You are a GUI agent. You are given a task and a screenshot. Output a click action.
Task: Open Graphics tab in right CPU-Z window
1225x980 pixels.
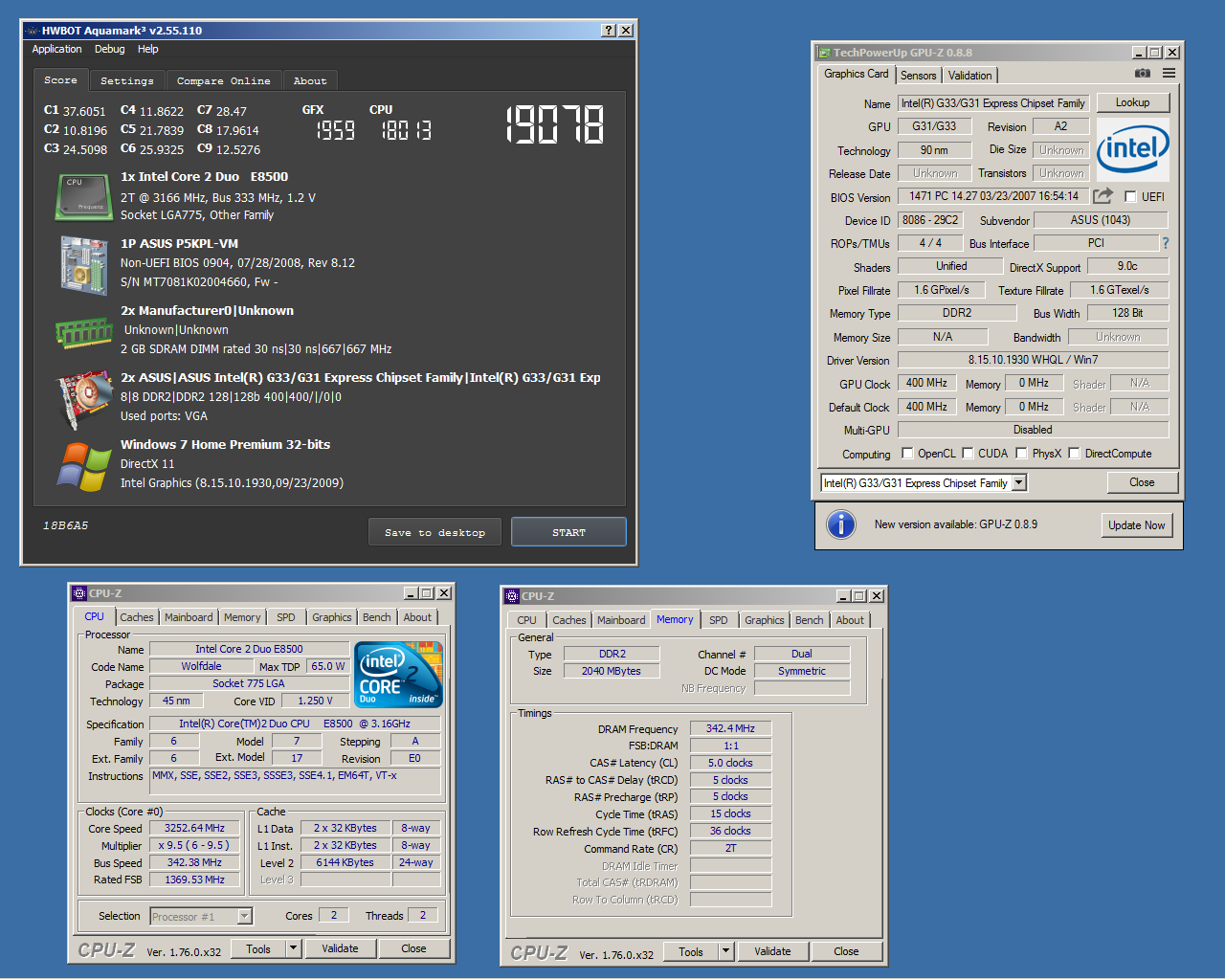(x=765, y=620)
